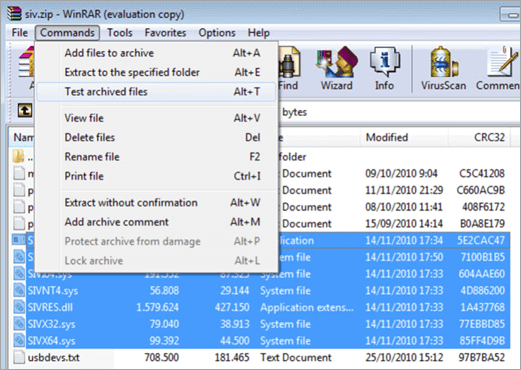Choose Rename file command
This screenshot has height=370, width=521.
point(156,157)
